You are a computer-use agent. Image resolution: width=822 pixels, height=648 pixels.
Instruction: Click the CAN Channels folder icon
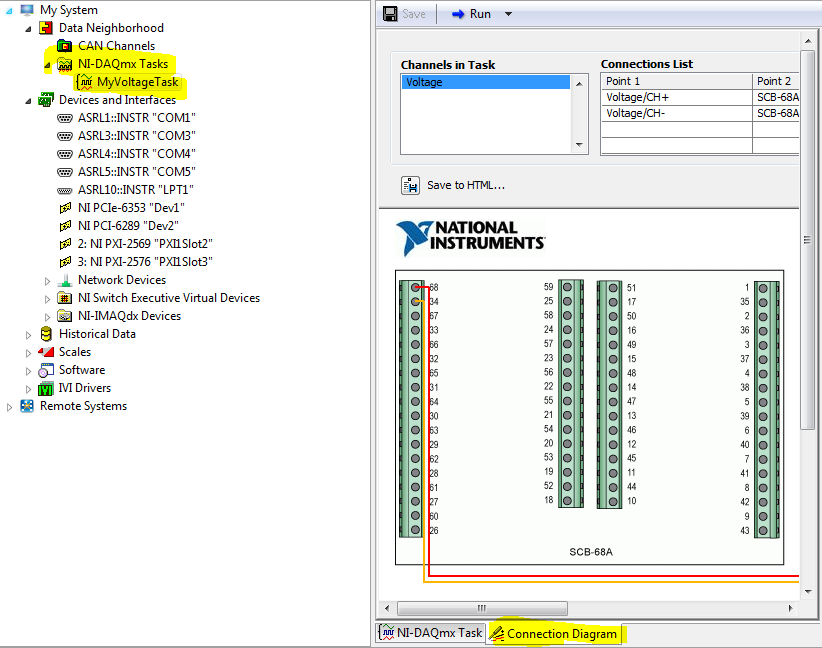pyautogui.click(x=65, y=46)
